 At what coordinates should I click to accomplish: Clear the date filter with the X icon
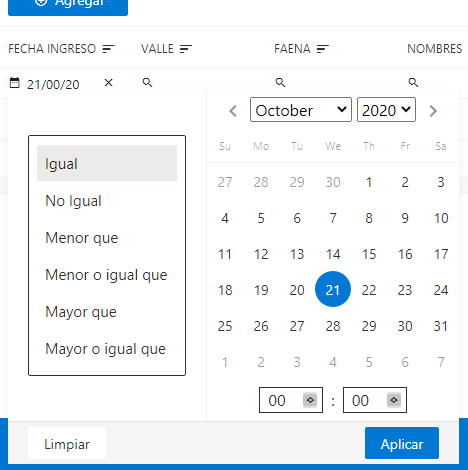pos(108,82)
